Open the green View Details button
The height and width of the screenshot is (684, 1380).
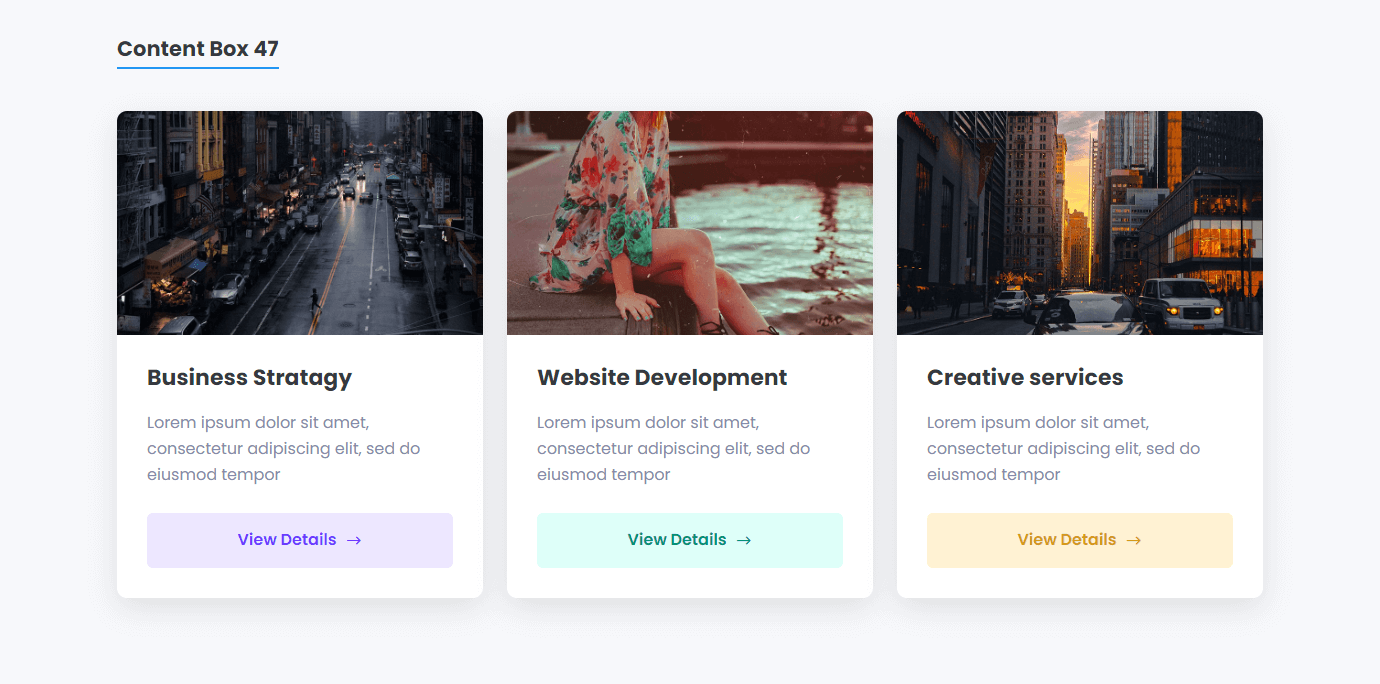coord(690,540)
